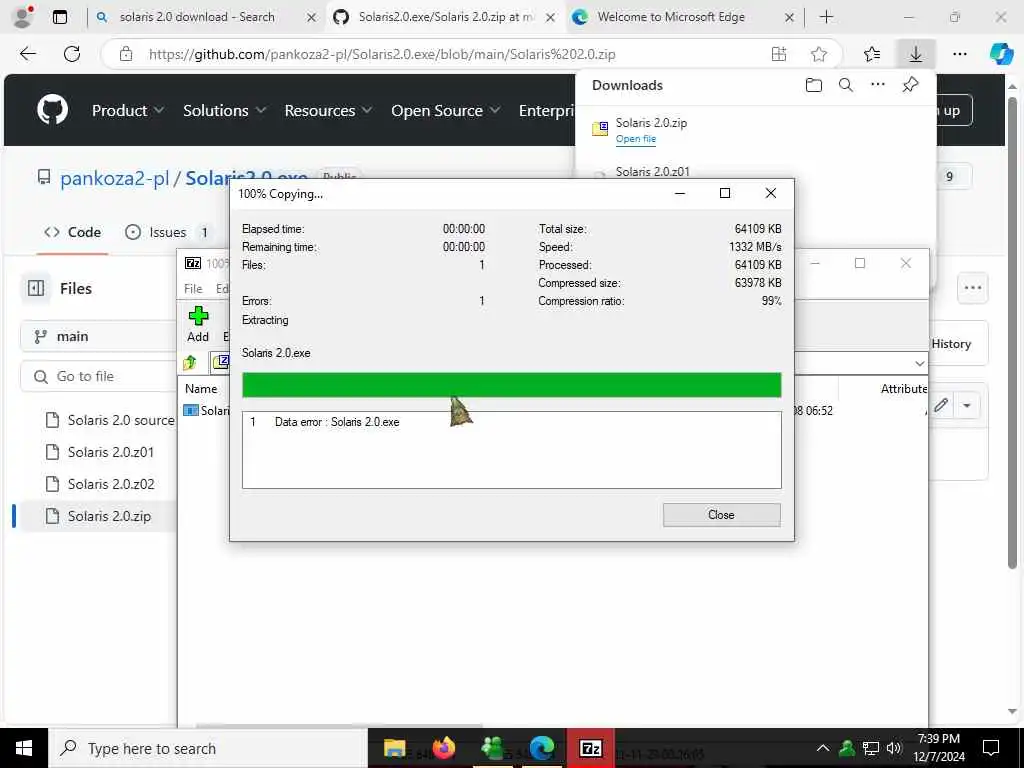
Task: Open Edge Settings and more menu
Action: (x=960, y=54)
